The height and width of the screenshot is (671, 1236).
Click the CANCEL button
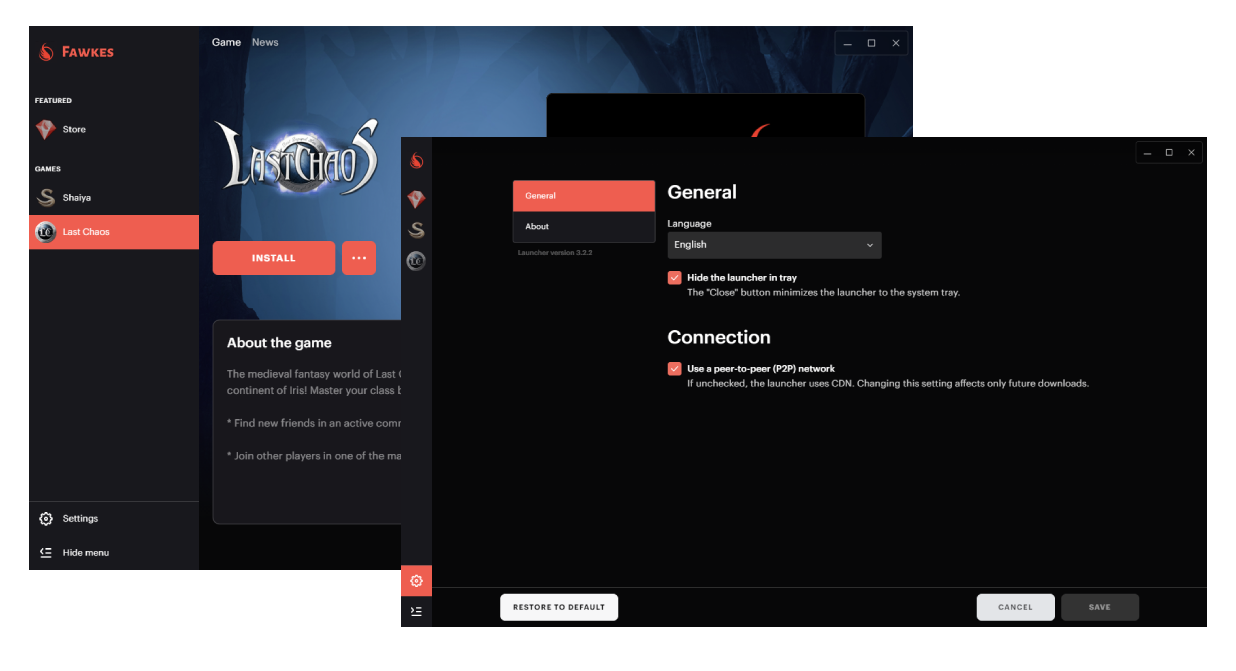(x=1015, y=607)
